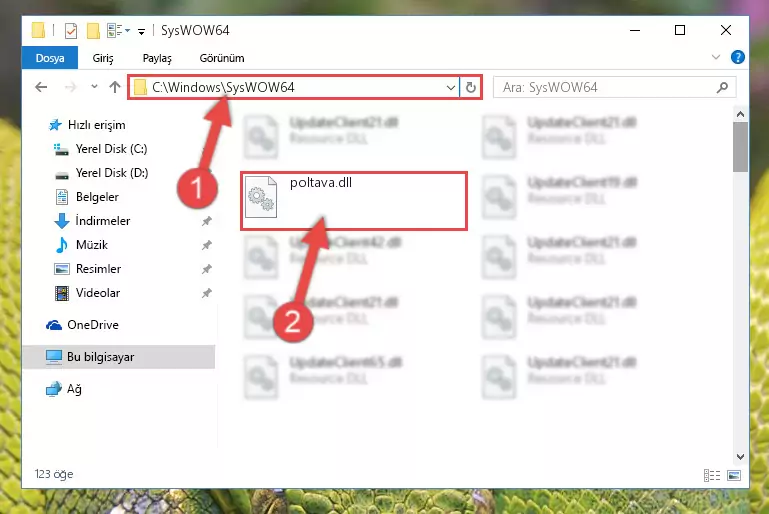Viewport: 769px width, 514px height.
Task: Select OneDrive in navigation pane
Action: [x=93, y=325]
